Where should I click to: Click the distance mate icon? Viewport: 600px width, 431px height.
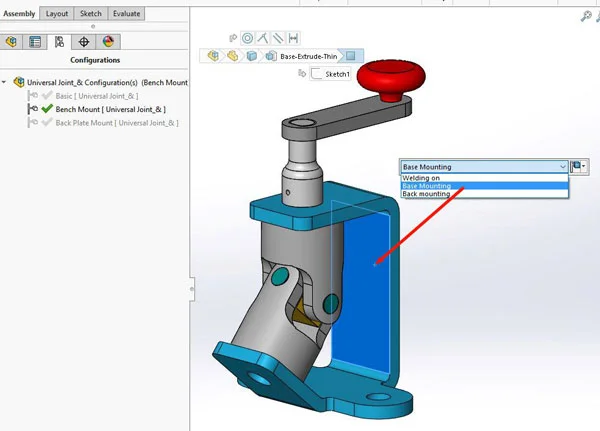click(x=294, y=38)
